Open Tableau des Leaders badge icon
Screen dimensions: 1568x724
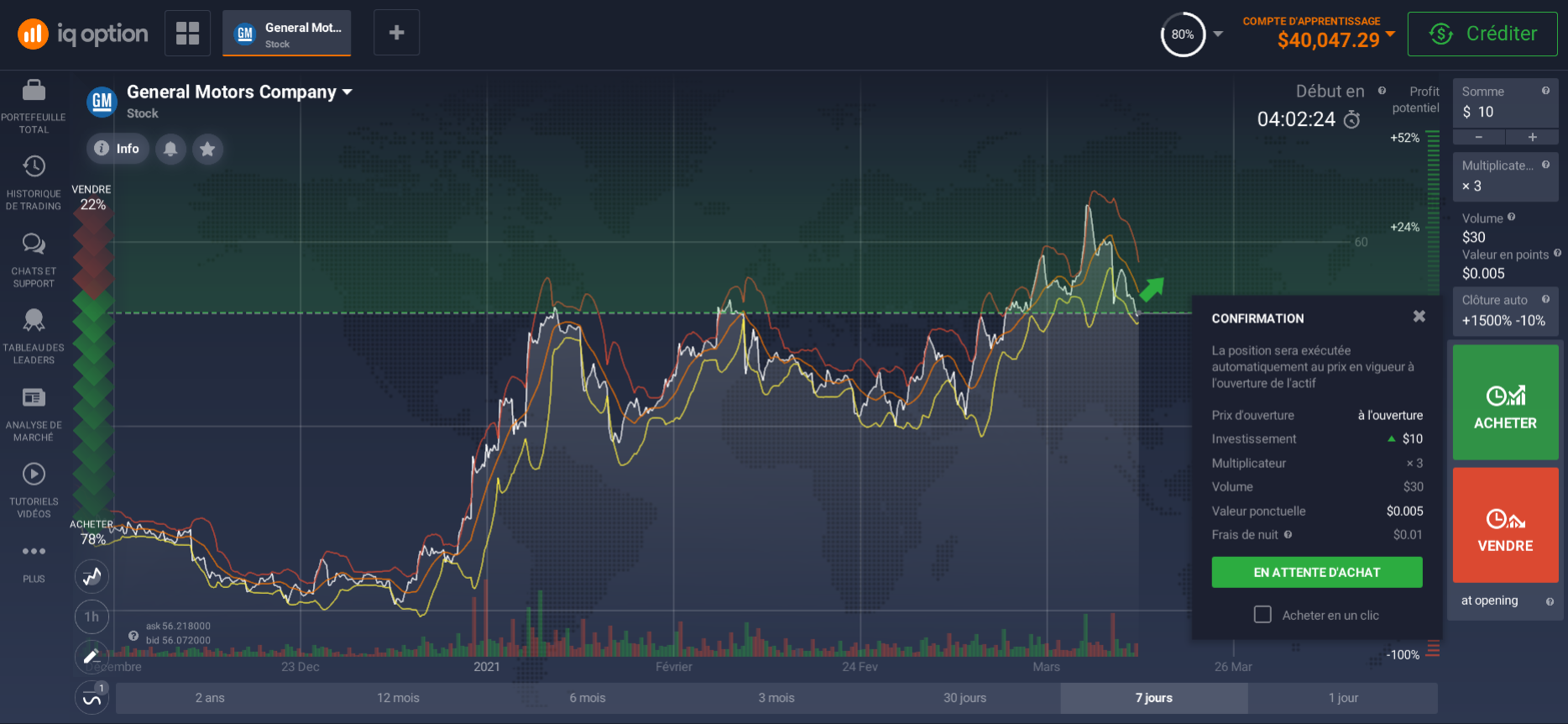(34, 320)
